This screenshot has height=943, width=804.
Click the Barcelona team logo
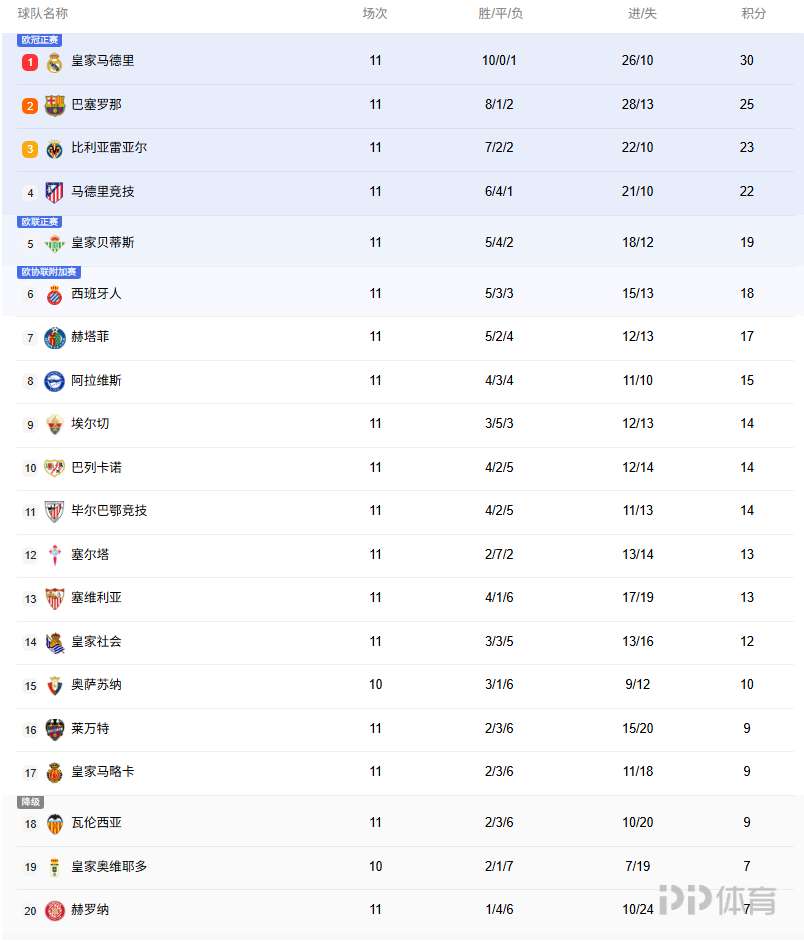click(54, 105)
